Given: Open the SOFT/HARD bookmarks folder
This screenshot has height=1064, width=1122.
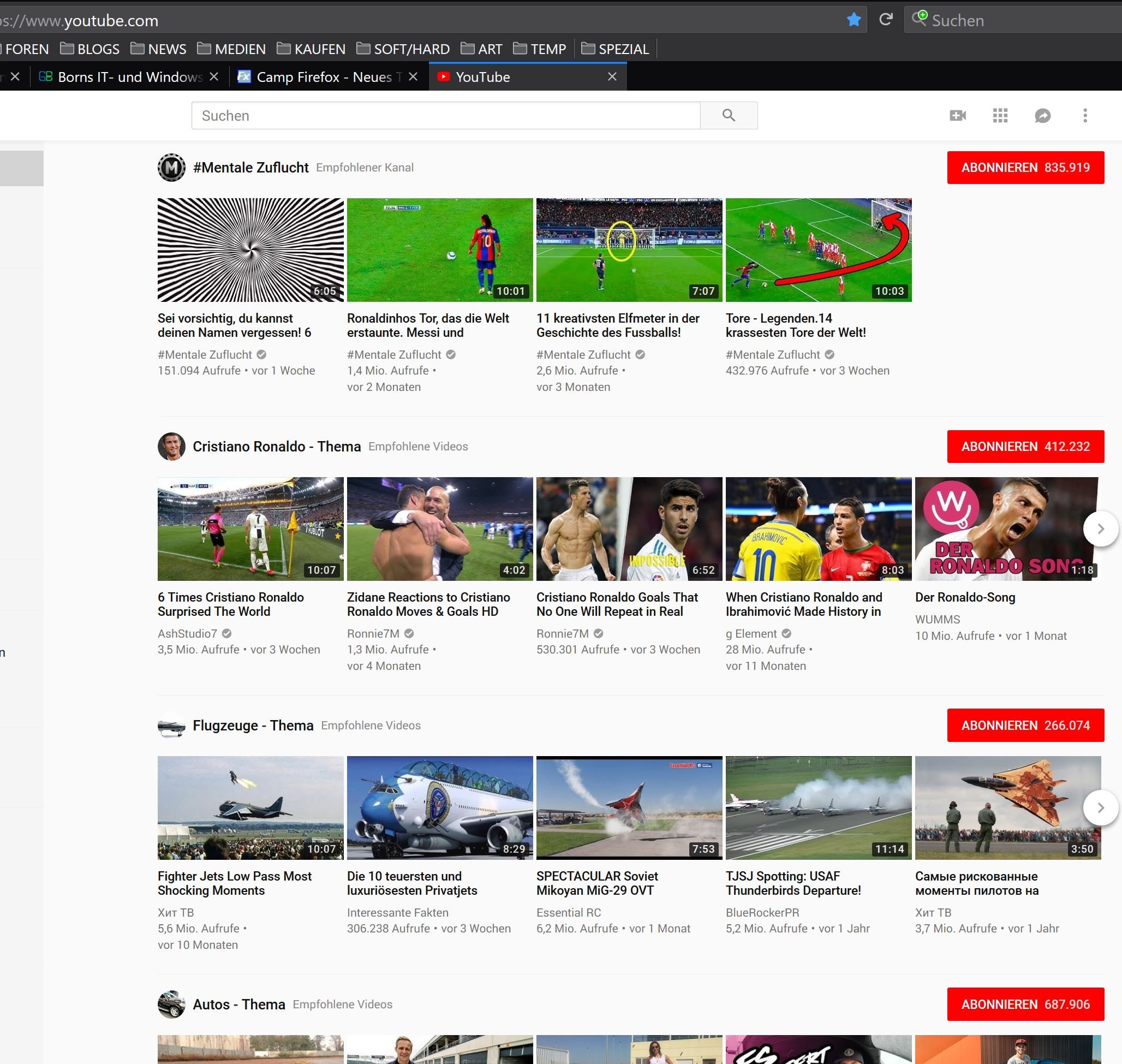Looking at the screenshot, I should point(403,49).
